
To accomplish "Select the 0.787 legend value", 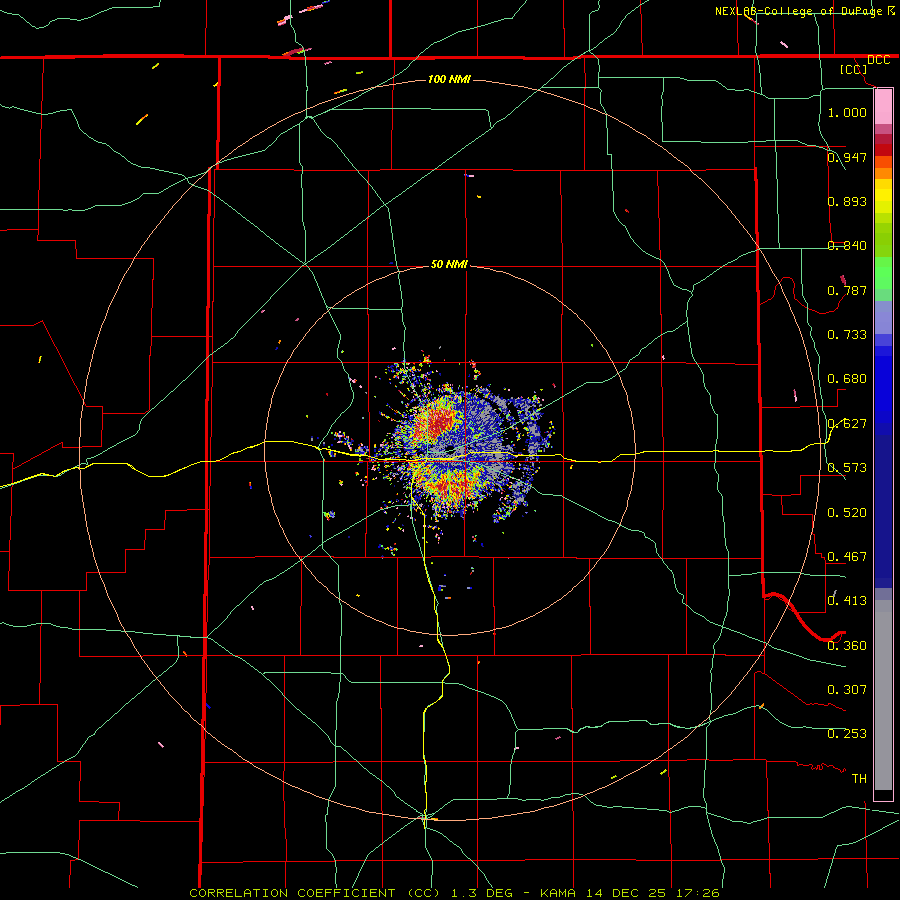I will pos(847,290).
